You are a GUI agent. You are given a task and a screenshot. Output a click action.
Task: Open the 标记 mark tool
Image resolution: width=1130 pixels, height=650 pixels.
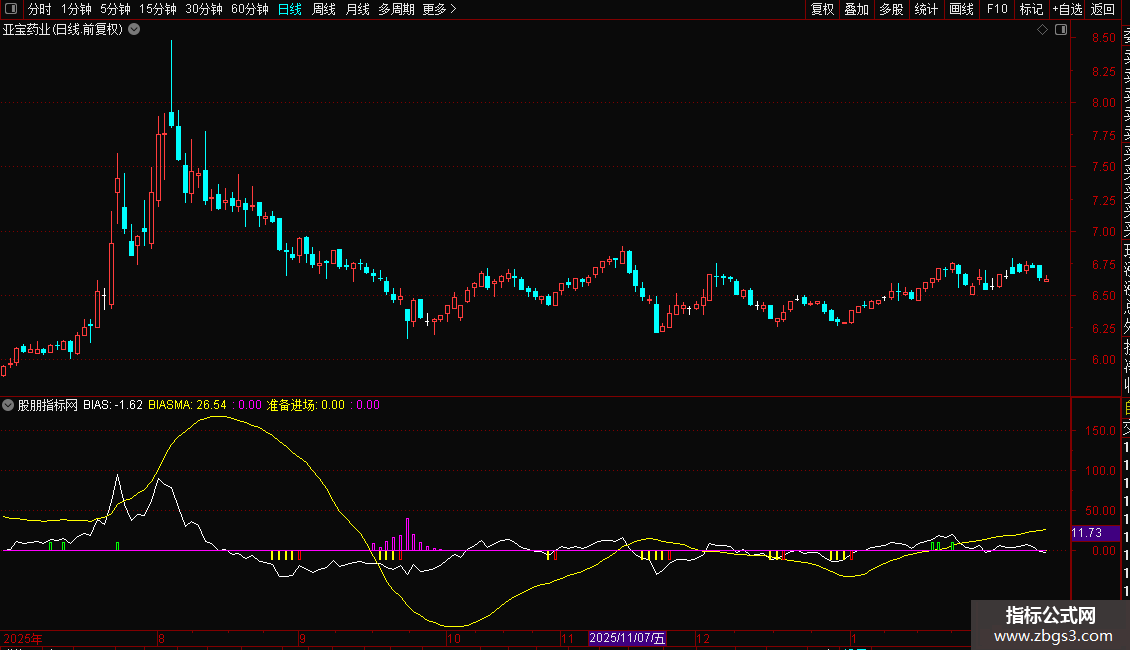tap(1031, 9)
